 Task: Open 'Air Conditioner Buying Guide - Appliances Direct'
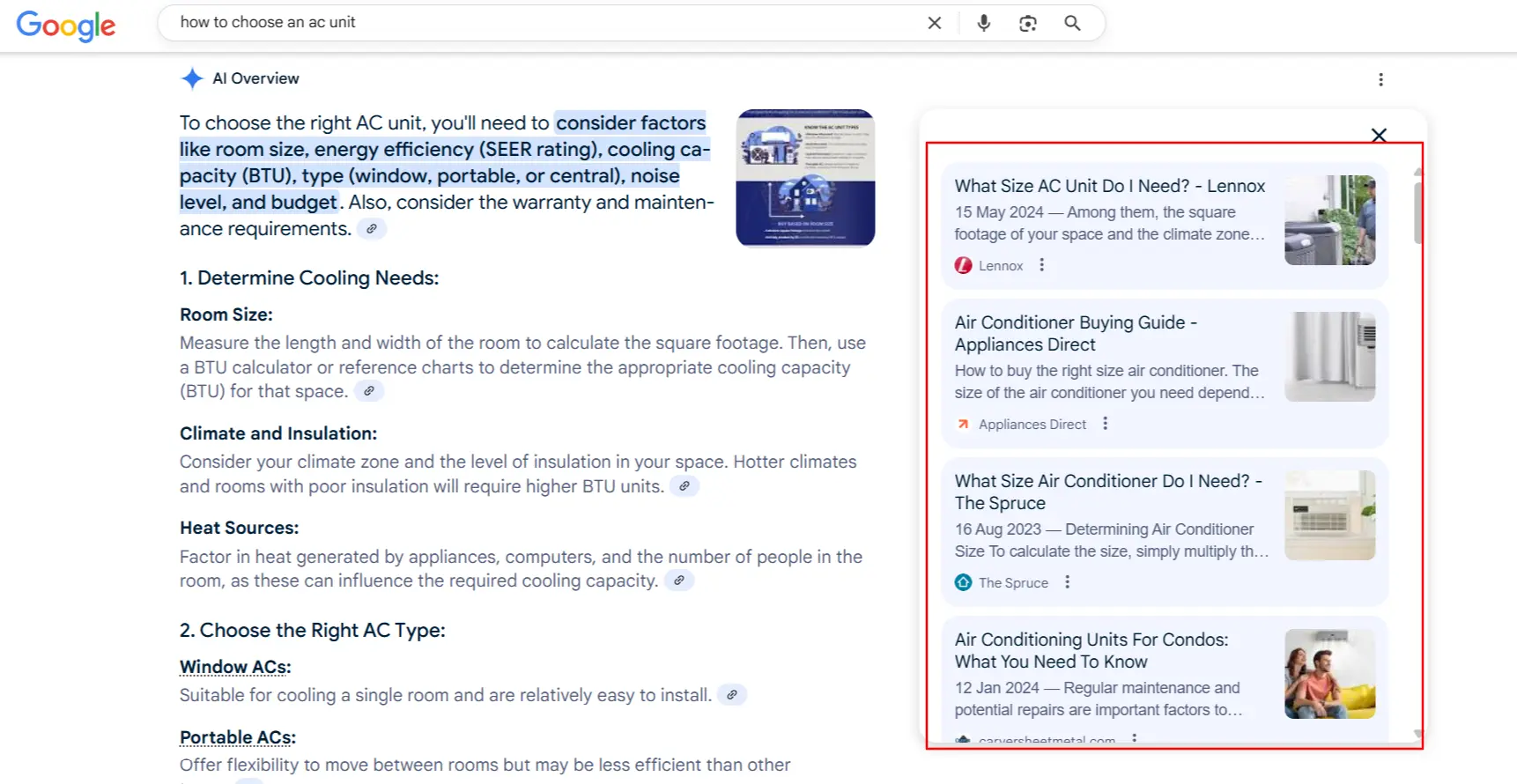click(1076, 333)
